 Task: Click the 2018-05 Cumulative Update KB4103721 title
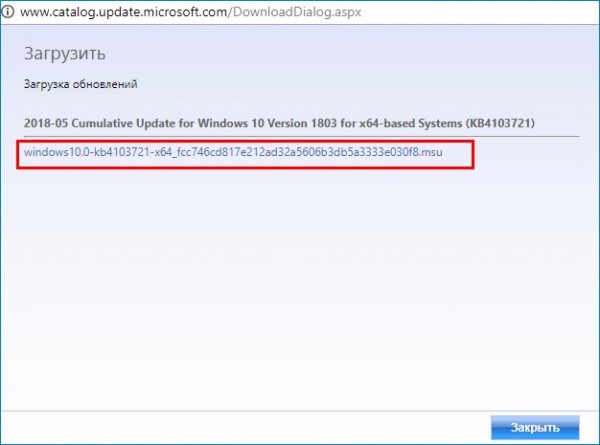click(279, 123)
